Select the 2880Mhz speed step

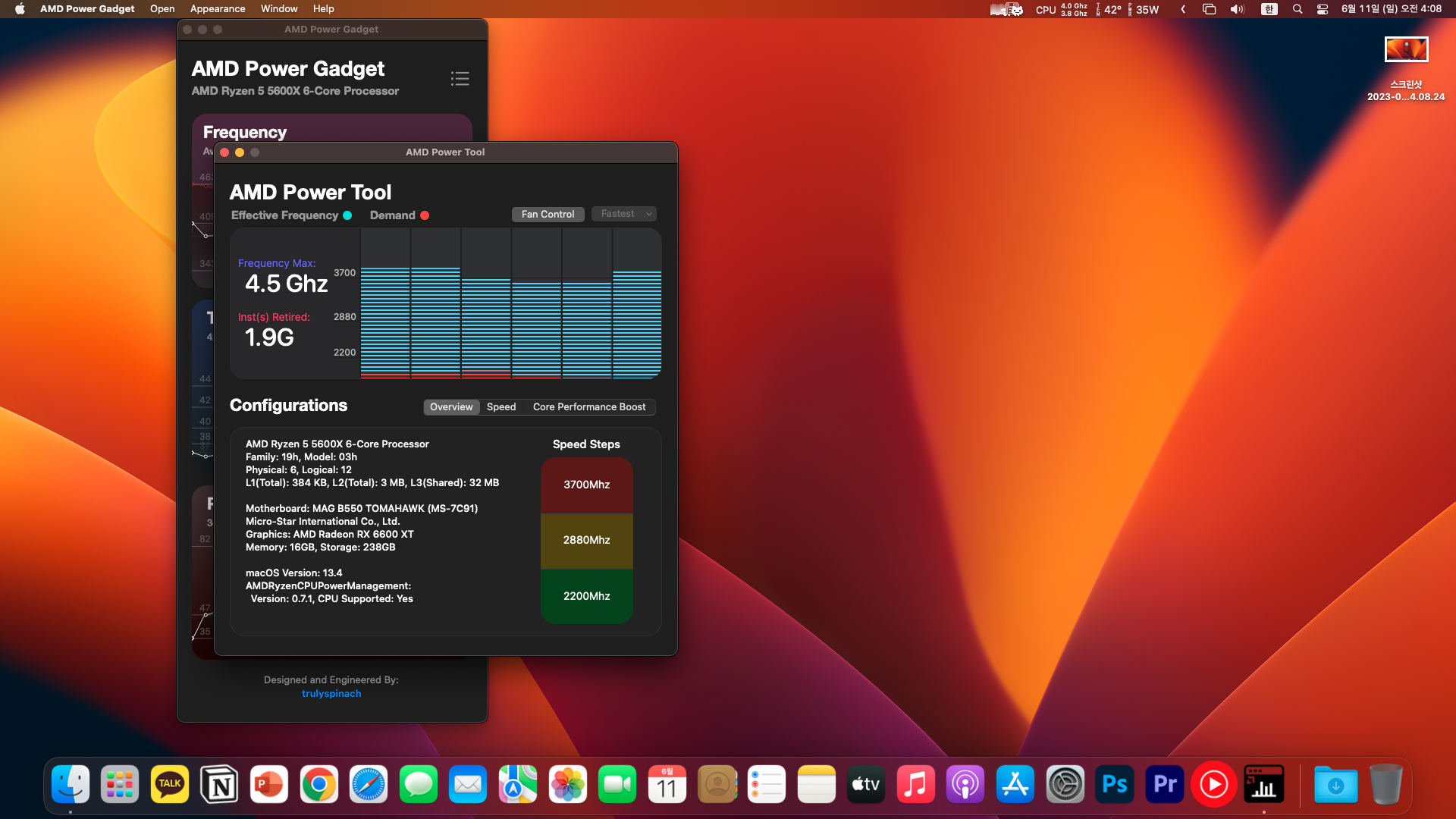point(587,541)
